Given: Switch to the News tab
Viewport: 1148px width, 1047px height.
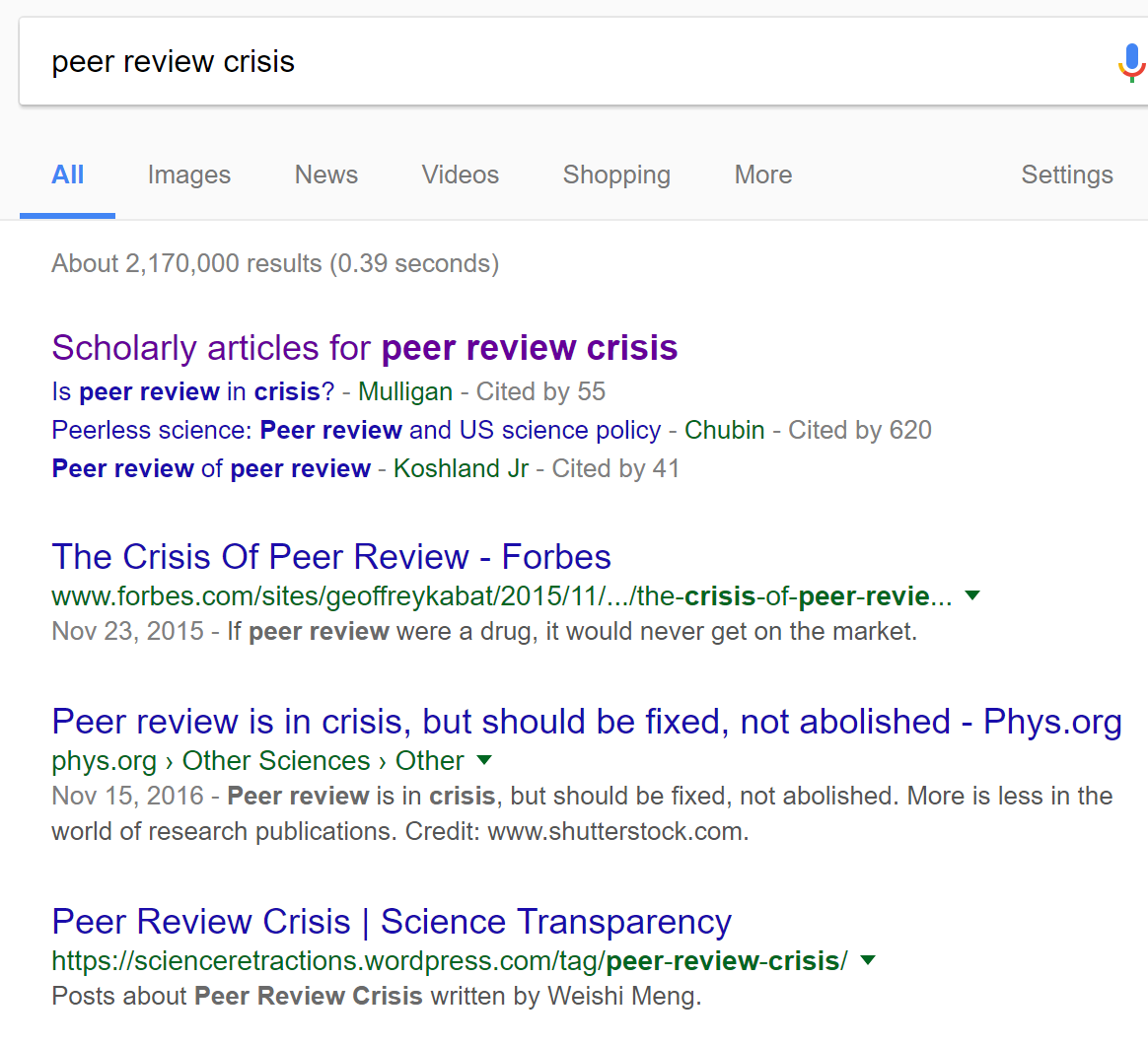Looking at the screenshot, I should [325, 174].
